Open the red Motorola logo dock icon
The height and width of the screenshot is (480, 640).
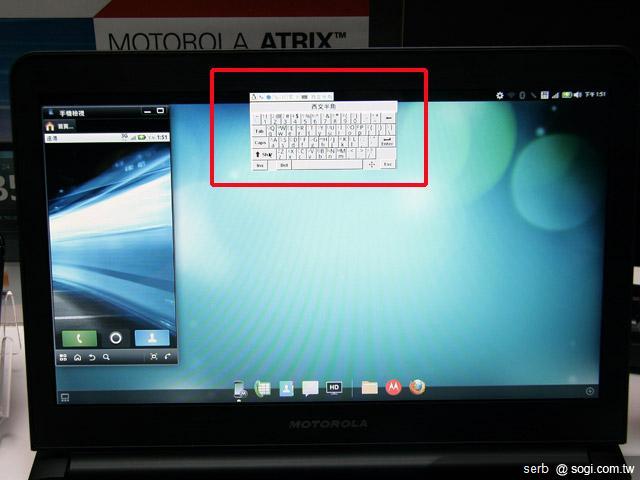[393, 387]
